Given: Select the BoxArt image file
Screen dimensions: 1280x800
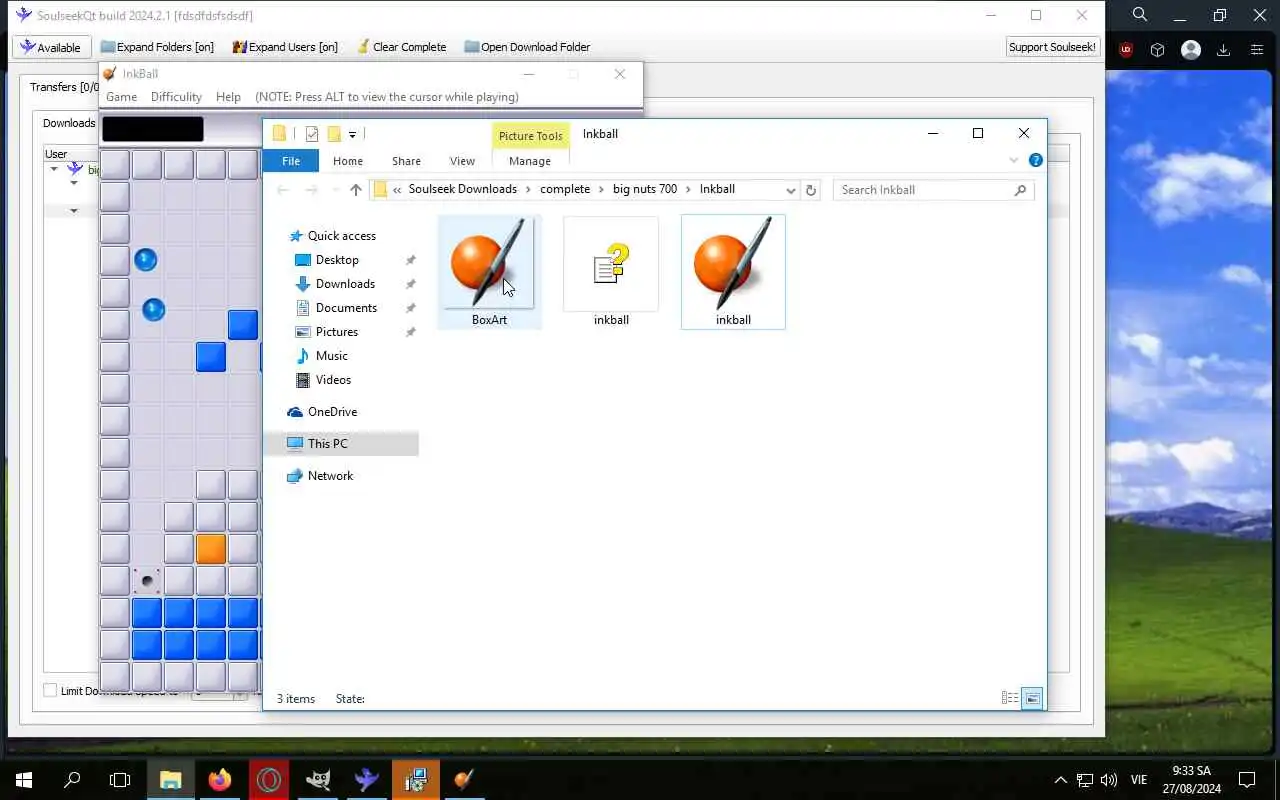Looking at the screenshot, I should click(489, 272).
